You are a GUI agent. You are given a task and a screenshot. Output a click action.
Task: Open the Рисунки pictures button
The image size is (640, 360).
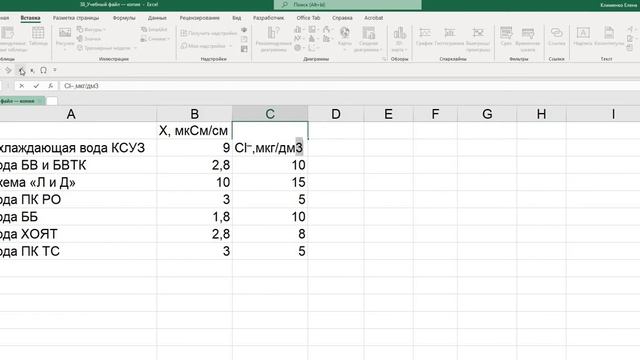point(65,37)
